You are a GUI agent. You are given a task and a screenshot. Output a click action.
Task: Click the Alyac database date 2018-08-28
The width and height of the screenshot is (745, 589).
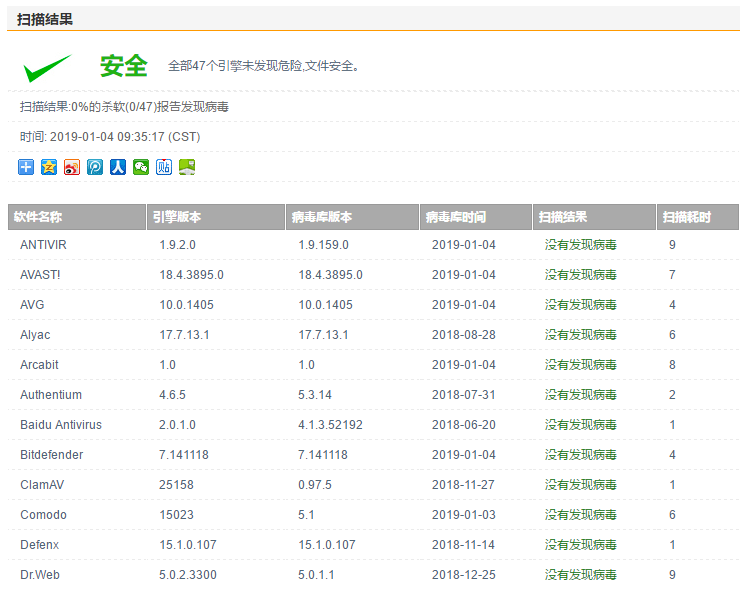[463, 335]
